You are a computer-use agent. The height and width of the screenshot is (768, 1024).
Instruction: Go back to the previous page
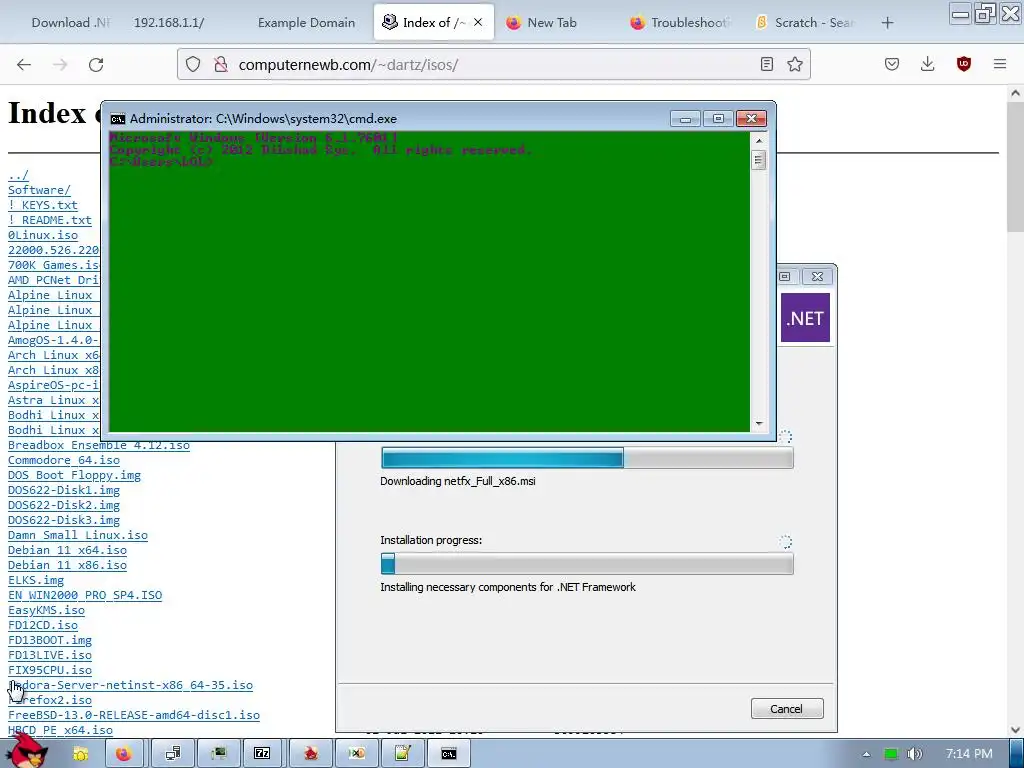[24, 64]
